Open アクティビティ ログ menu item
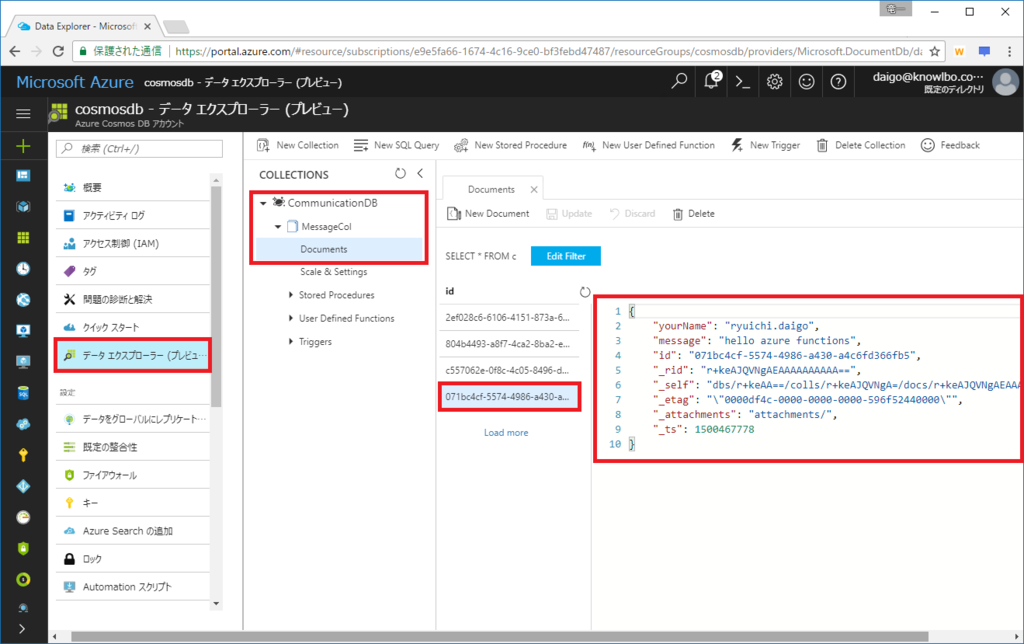The image size is (1024, 644). point(133,216)
